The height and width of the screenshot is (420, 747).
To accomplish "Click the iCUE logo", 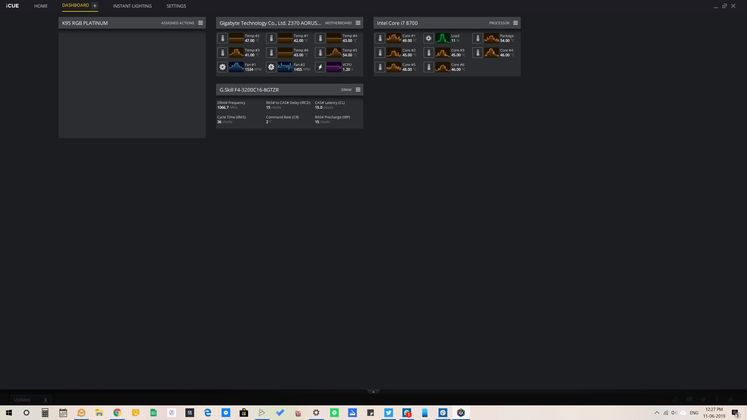I will 12,6.
